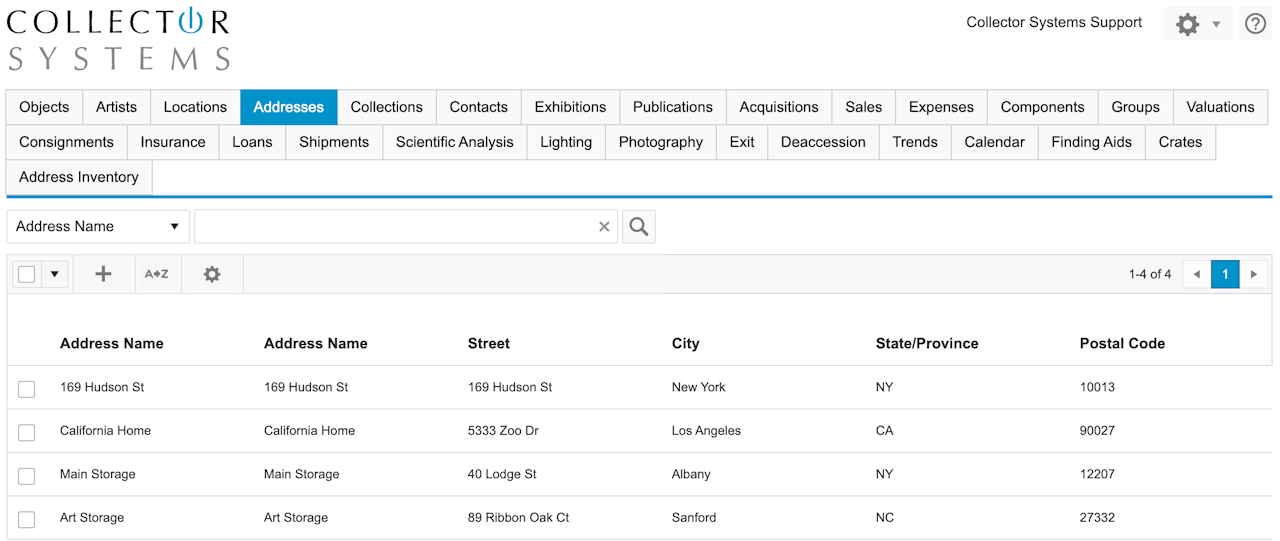1280x541 pixels.
Task: Open the Address Inventory tab
Action: point(79,177)
